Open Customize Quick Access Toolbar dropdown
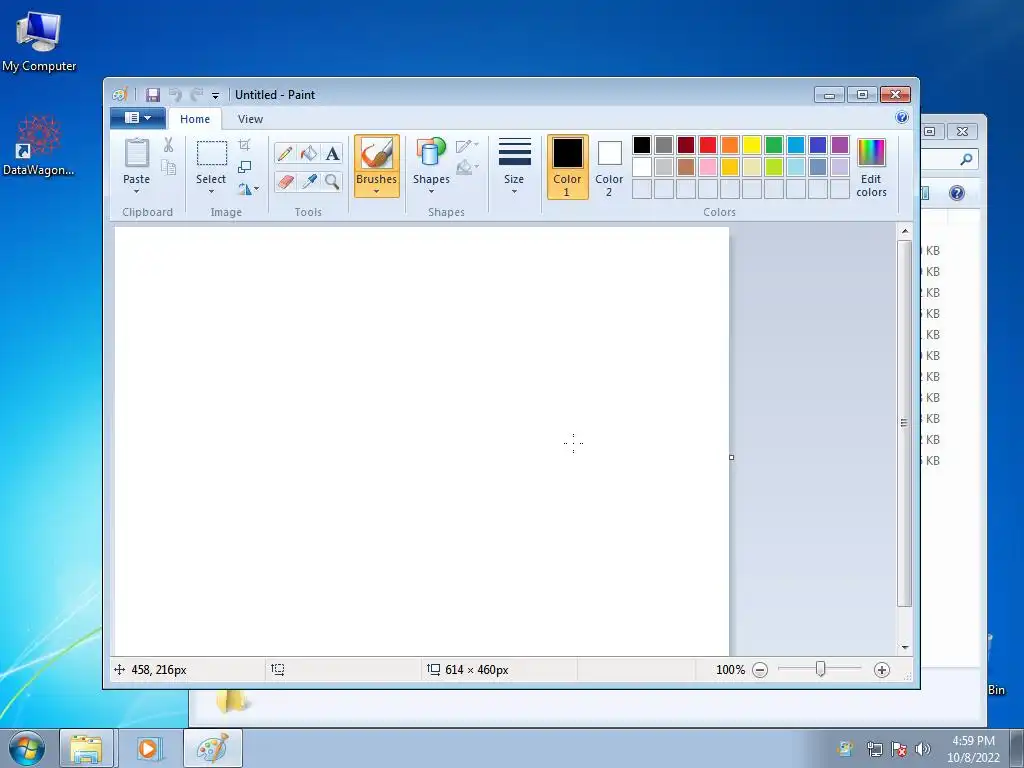1024x768 pixels. (216, 96)
